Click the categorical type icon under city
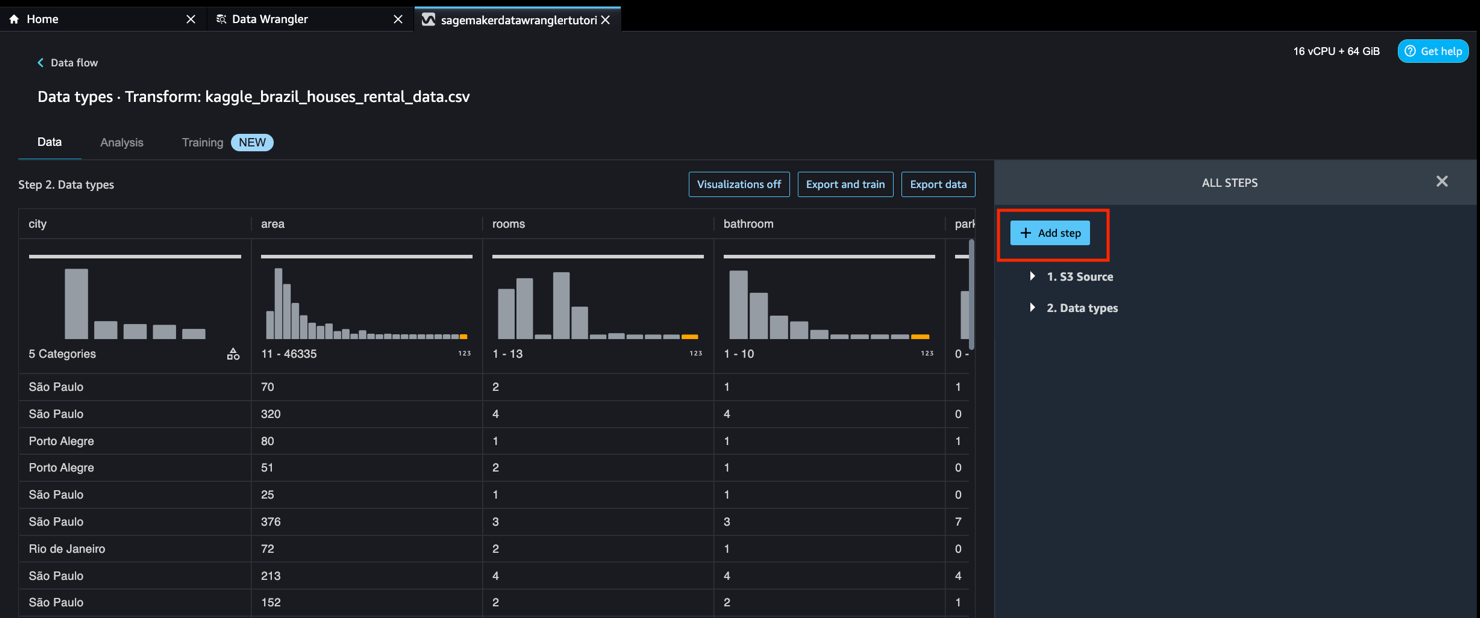 233,354
